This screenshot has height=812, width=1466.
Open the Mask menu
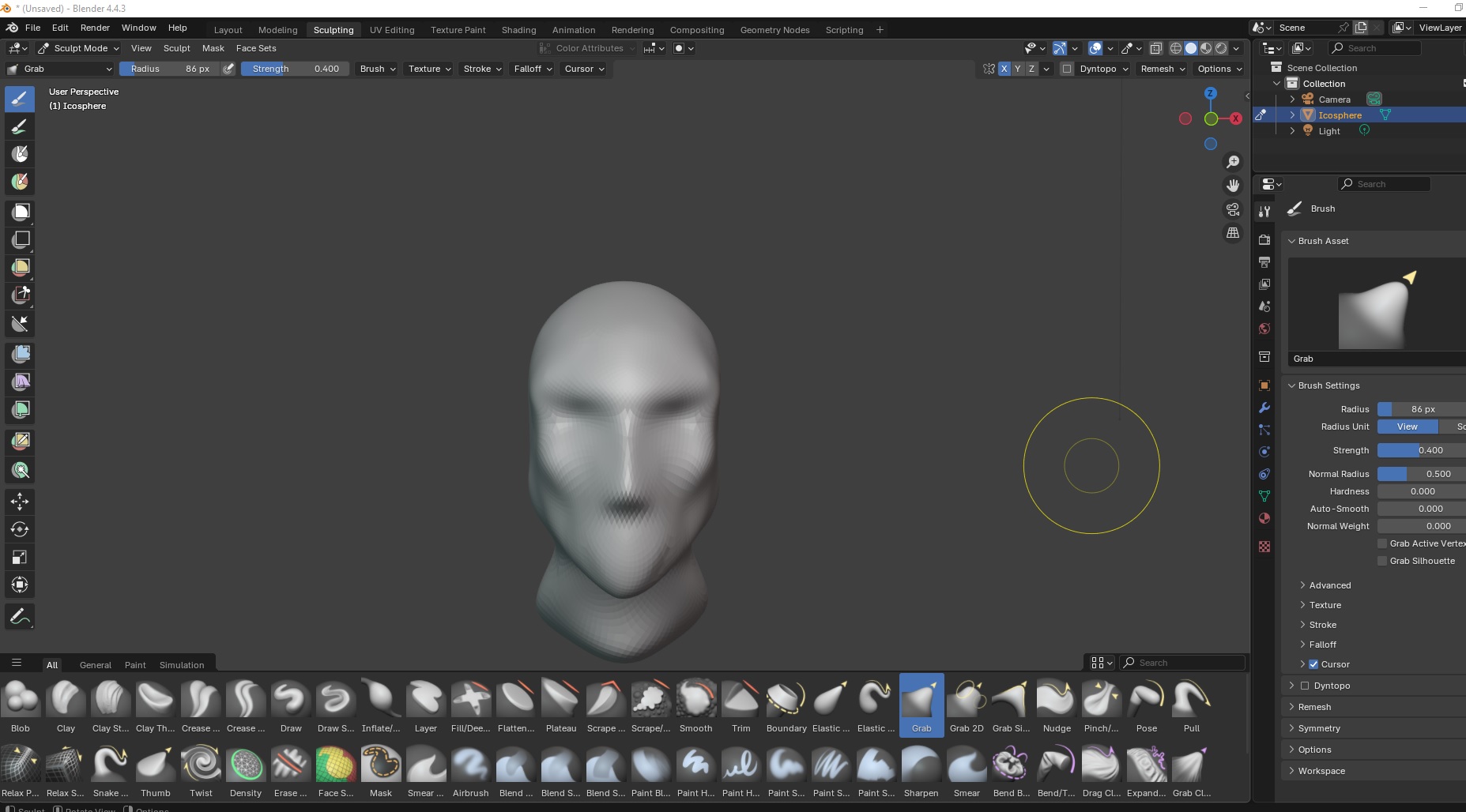pos(213,48)
